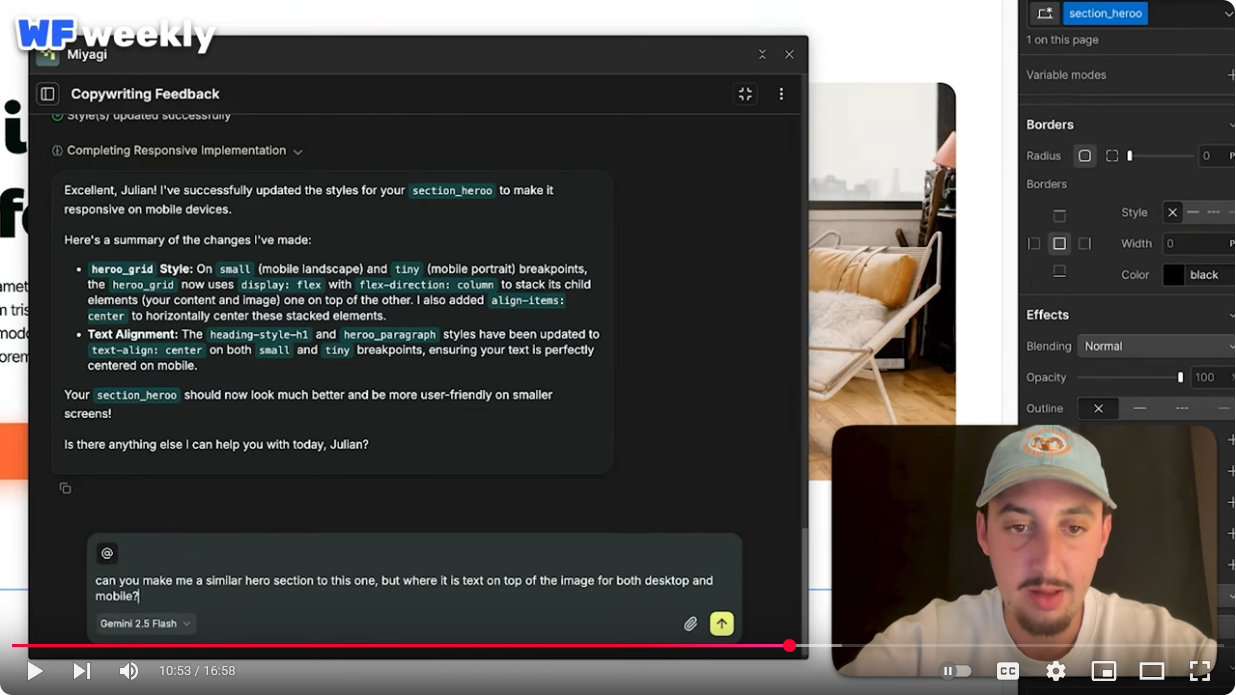The height and width of the screenshot is (695, 1236).
Task: Open the Gemini 2.5 Flash model dropdown
Action: (x=146, y=623)
